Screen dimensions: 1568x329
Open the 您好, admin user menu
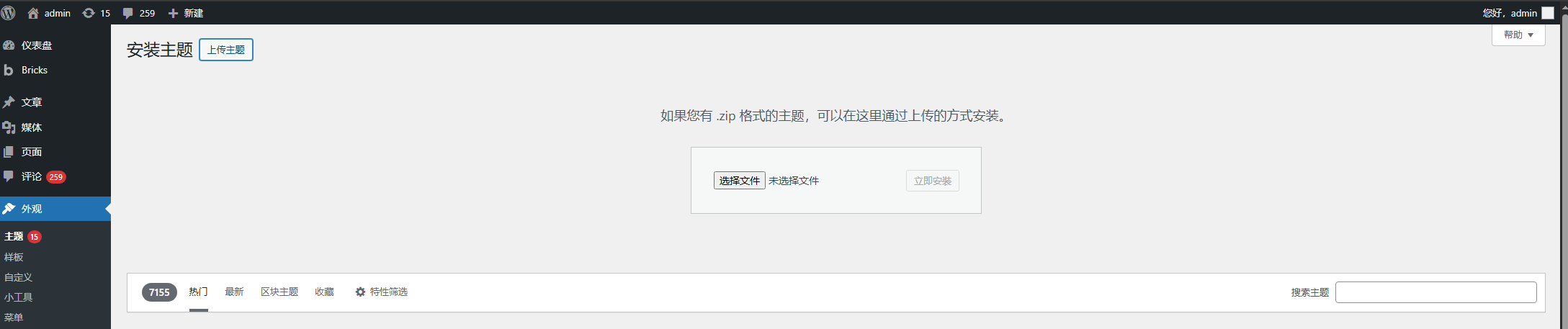point(1517,13)
